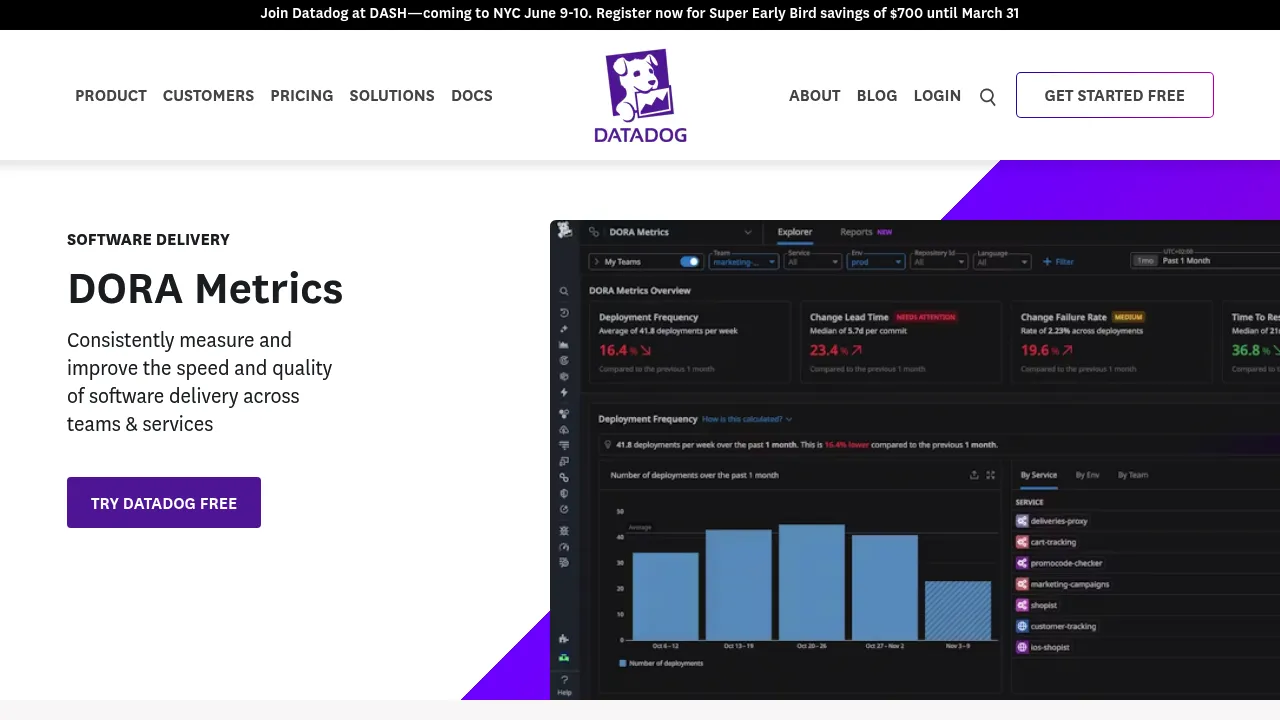The image size is (1280, 720).
Task: Click the bug icon in the dashboard sidebar
Action: click(564, 531)
